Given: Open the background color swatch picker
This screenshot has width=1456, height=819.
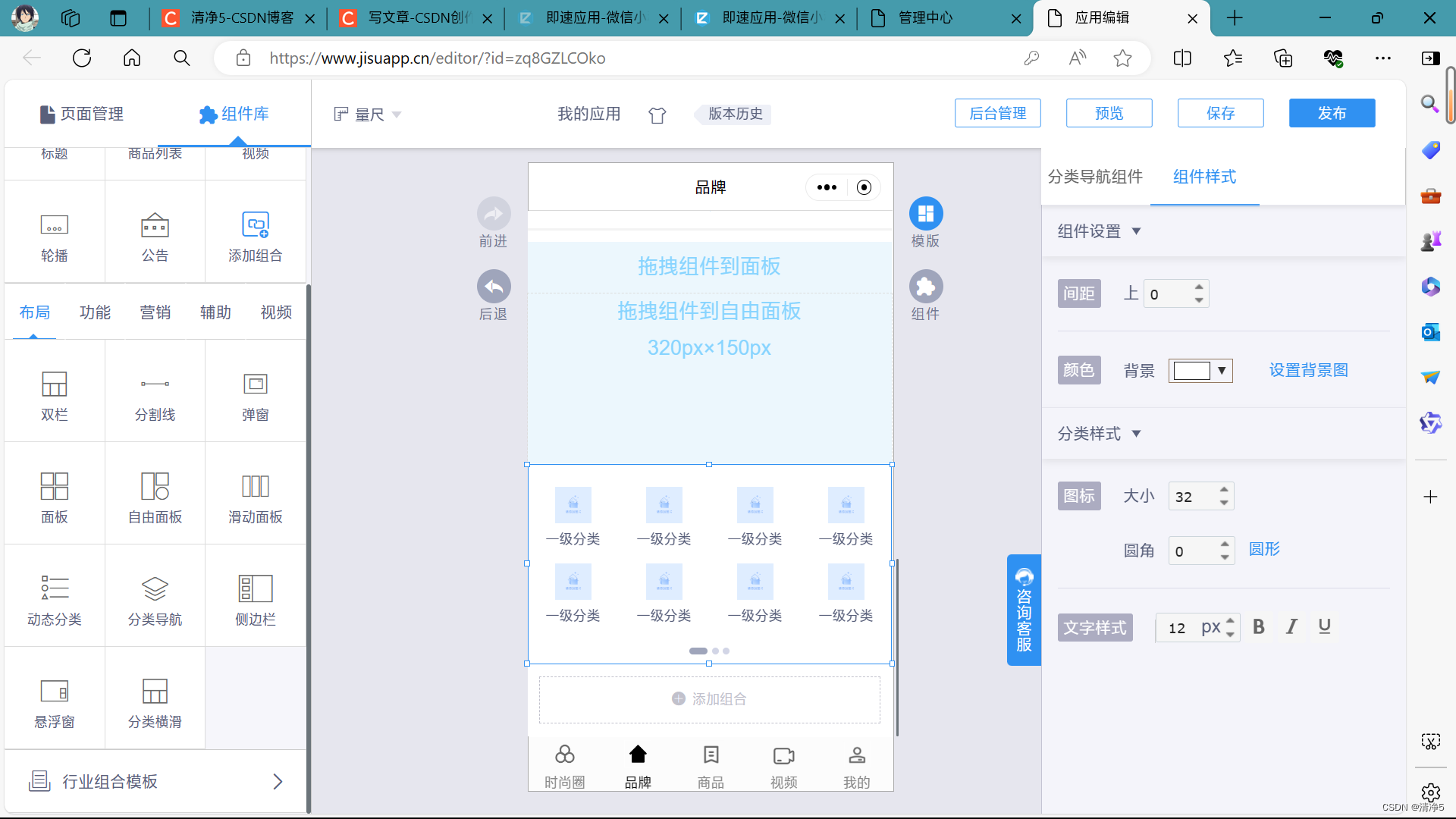Looking at the screenshot, I should point(1200,370).
